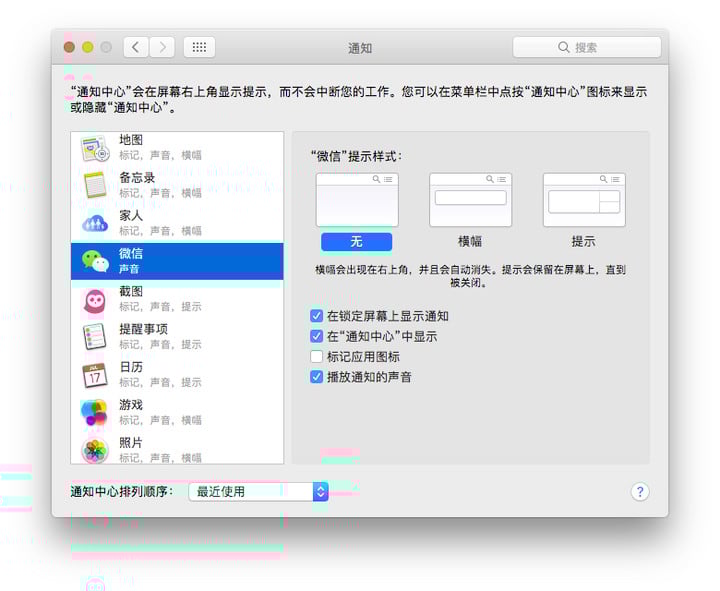Click the 备忘录 notes app icon

click(x=95, y=185)
